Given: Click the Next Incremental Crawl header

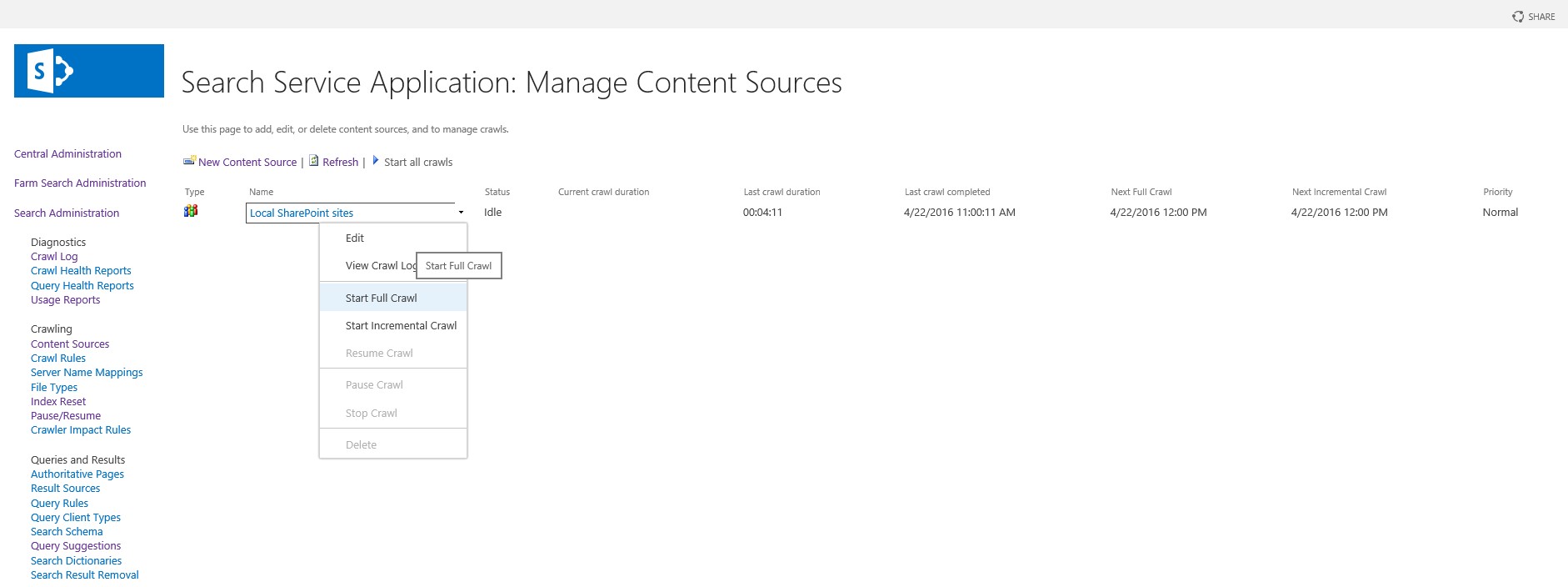Looking at the screenshot, I should (1339, 192).
